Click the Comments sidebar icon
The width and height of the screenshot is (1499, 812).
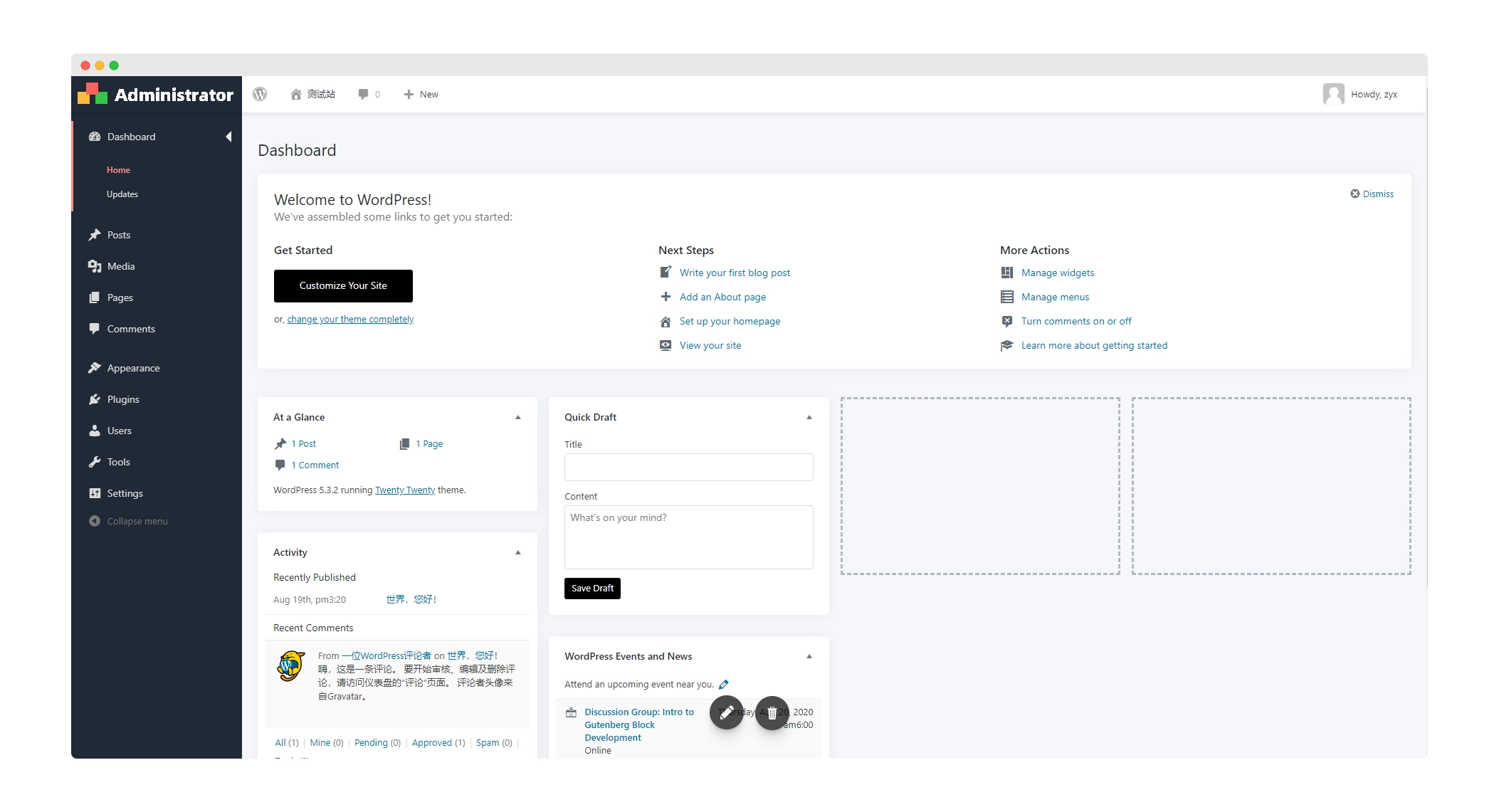(x=95, y=329)
